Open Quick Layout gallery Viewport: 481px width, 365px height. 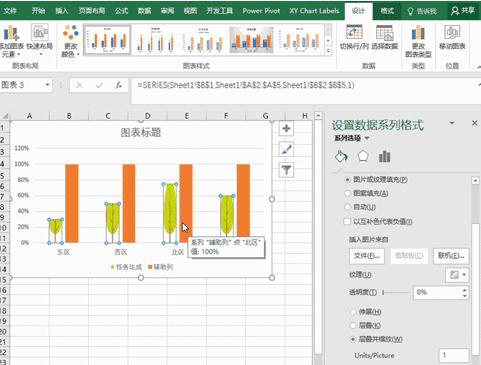click(x=40, y=41)
